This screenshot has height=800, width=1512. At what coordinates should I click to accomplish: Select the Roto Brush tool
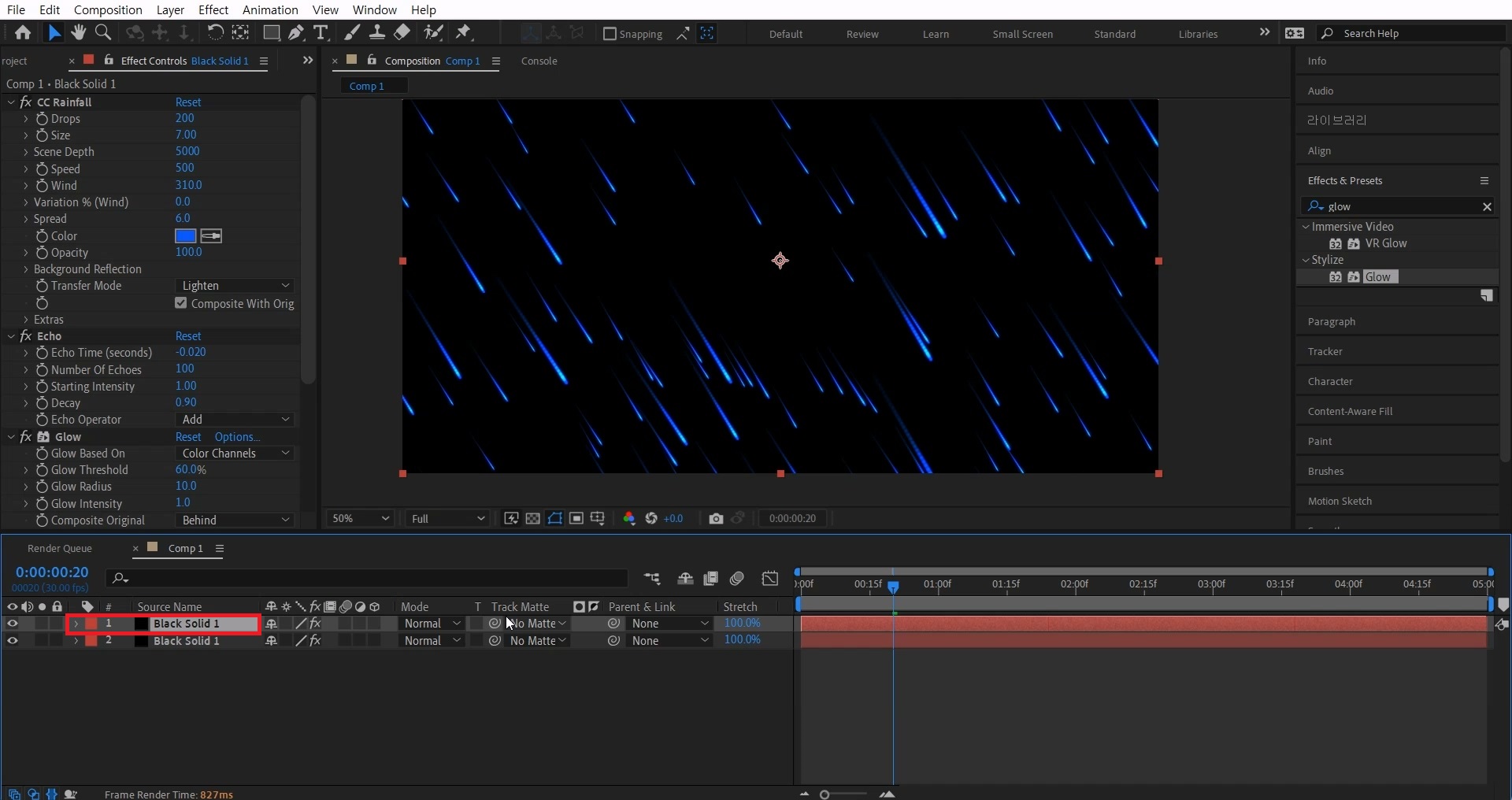[433, 32]
